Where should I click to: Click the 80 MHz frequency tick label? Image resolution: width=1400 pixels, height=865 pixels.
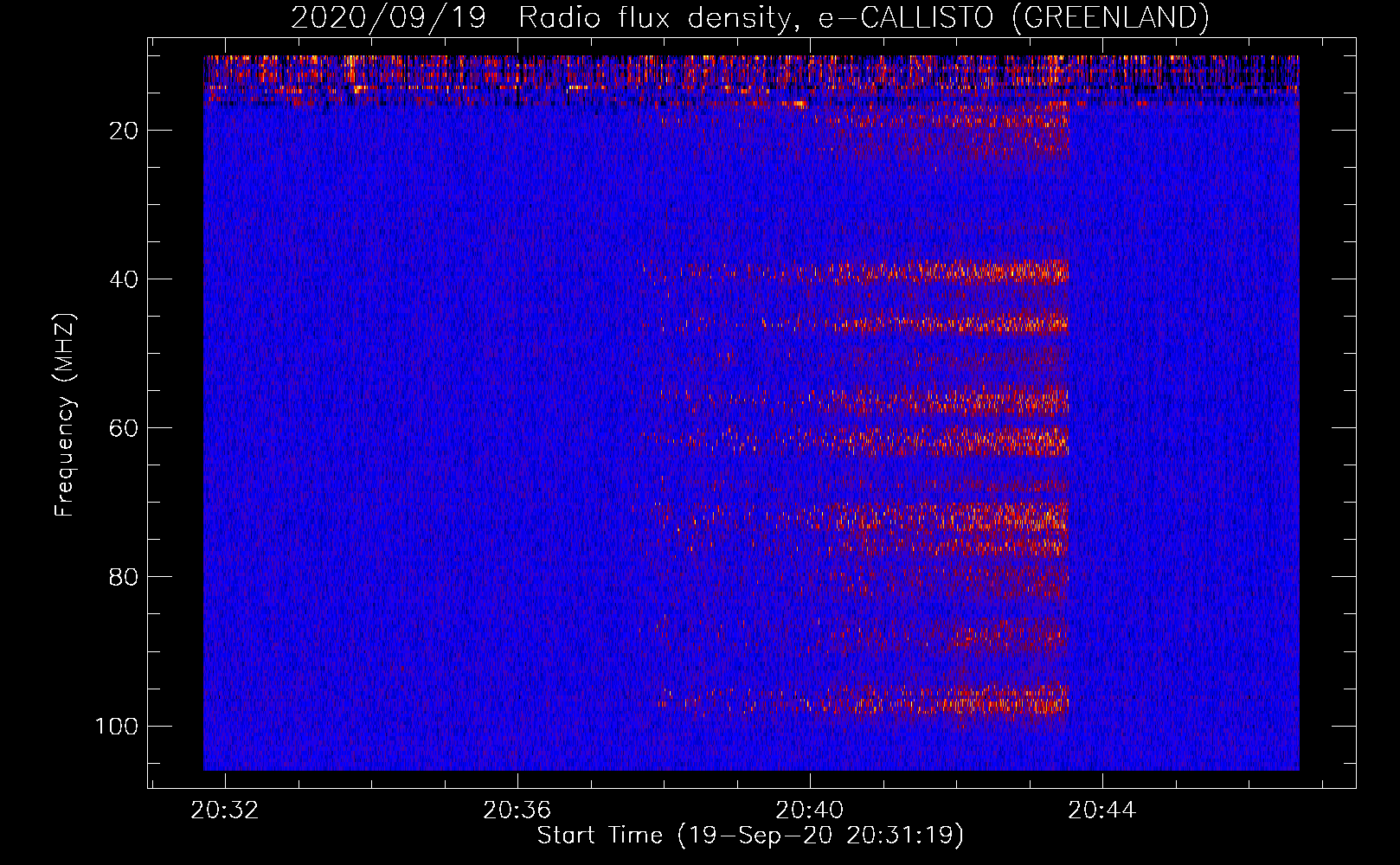pos(124,577)
